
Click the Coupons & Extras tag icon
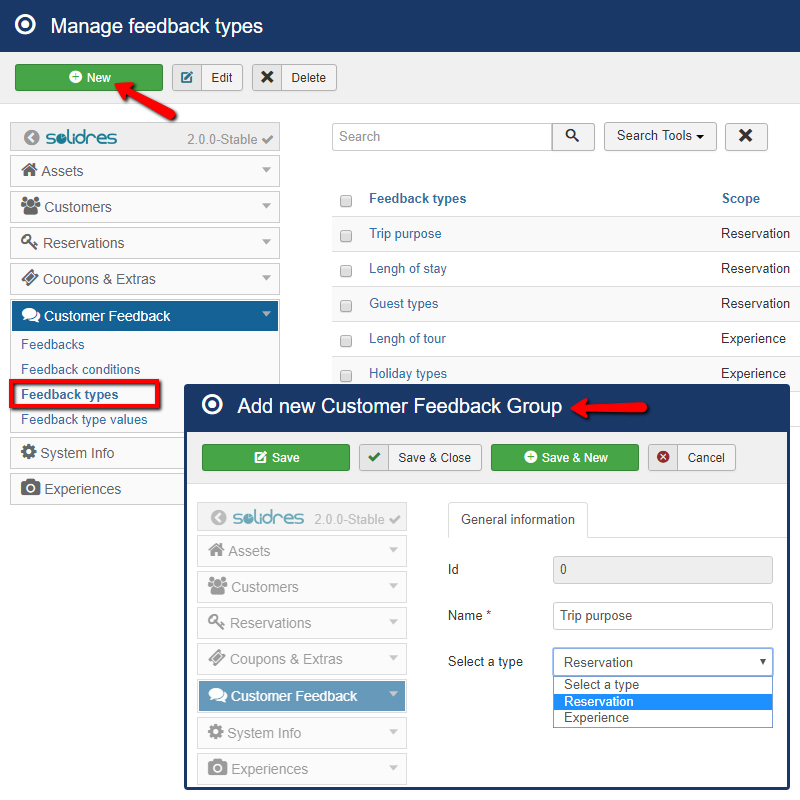29,279
